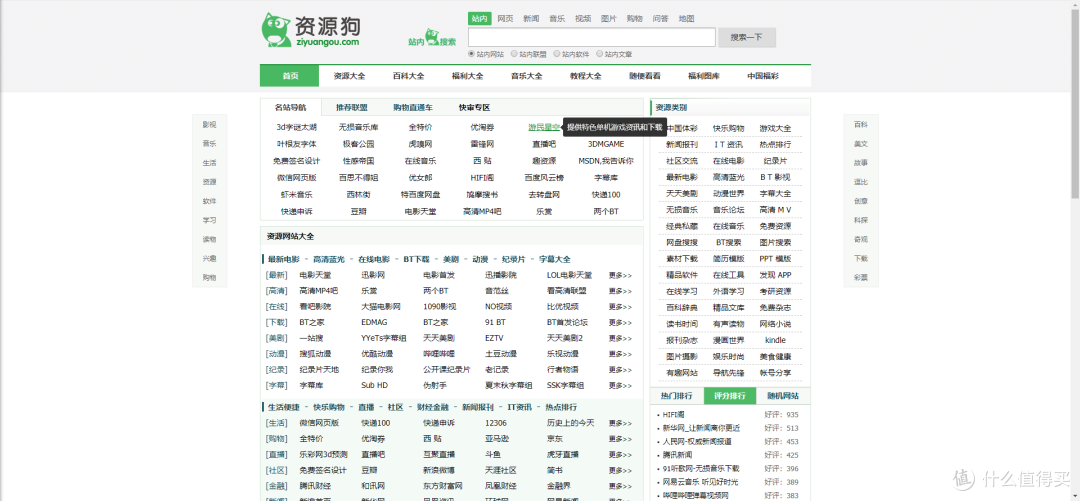
Task: Open the 首页 main navigation item
Action: 290,76
